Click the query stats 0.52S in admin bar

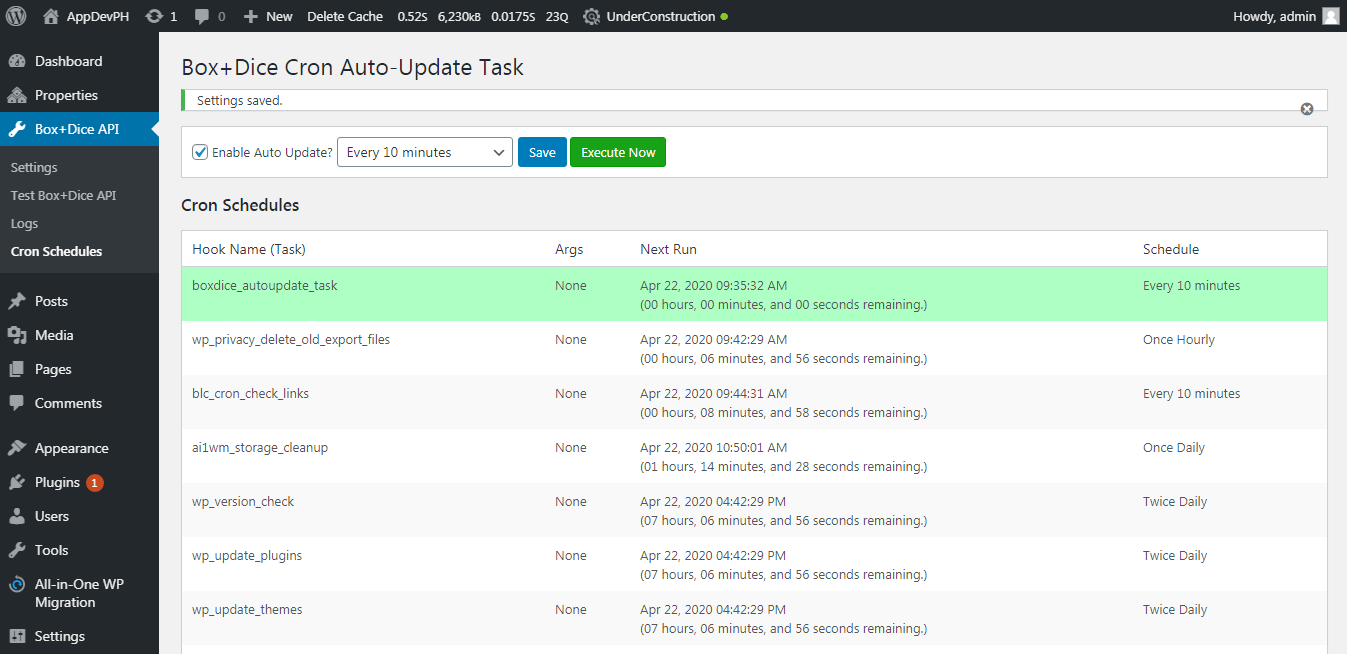410,16
